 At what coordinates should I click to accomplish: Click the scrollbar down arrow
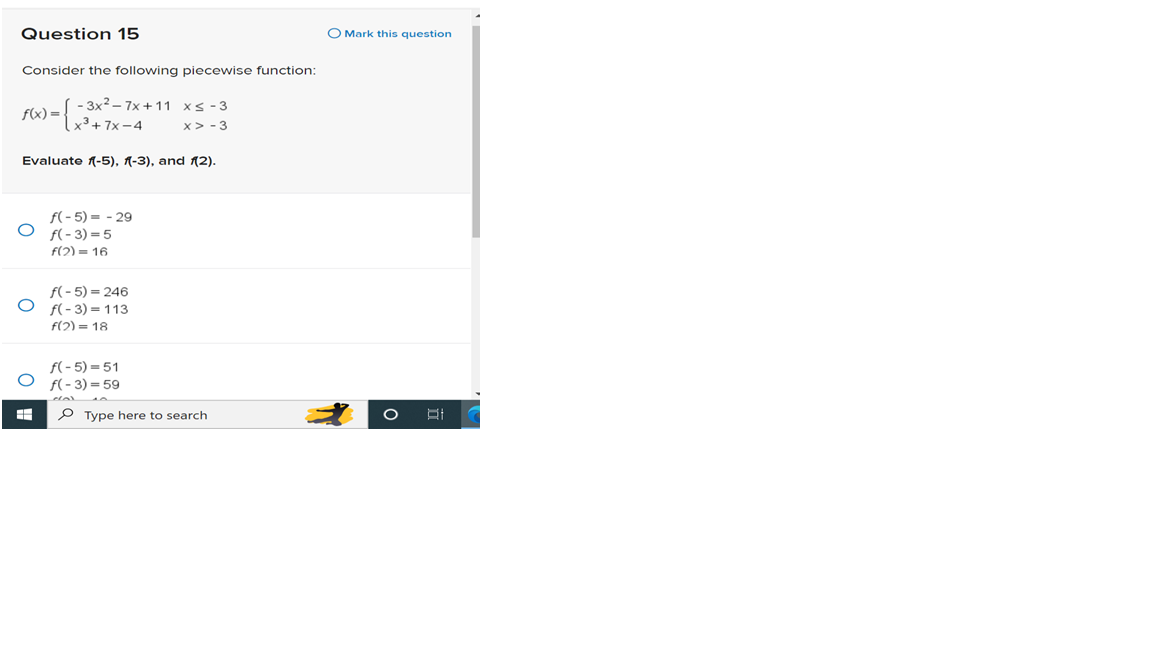476,394
